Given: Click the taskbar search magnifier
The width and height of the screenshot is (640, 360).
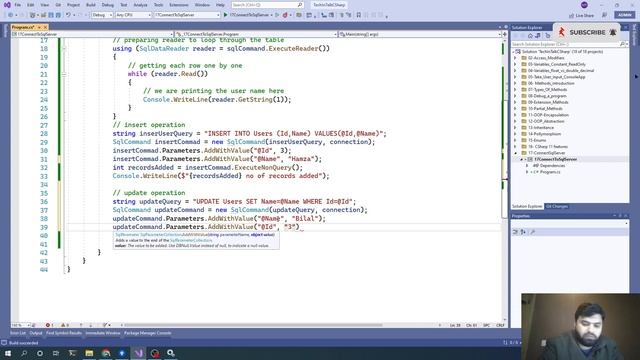Looking at the screenshot, I should pos(24,353).
